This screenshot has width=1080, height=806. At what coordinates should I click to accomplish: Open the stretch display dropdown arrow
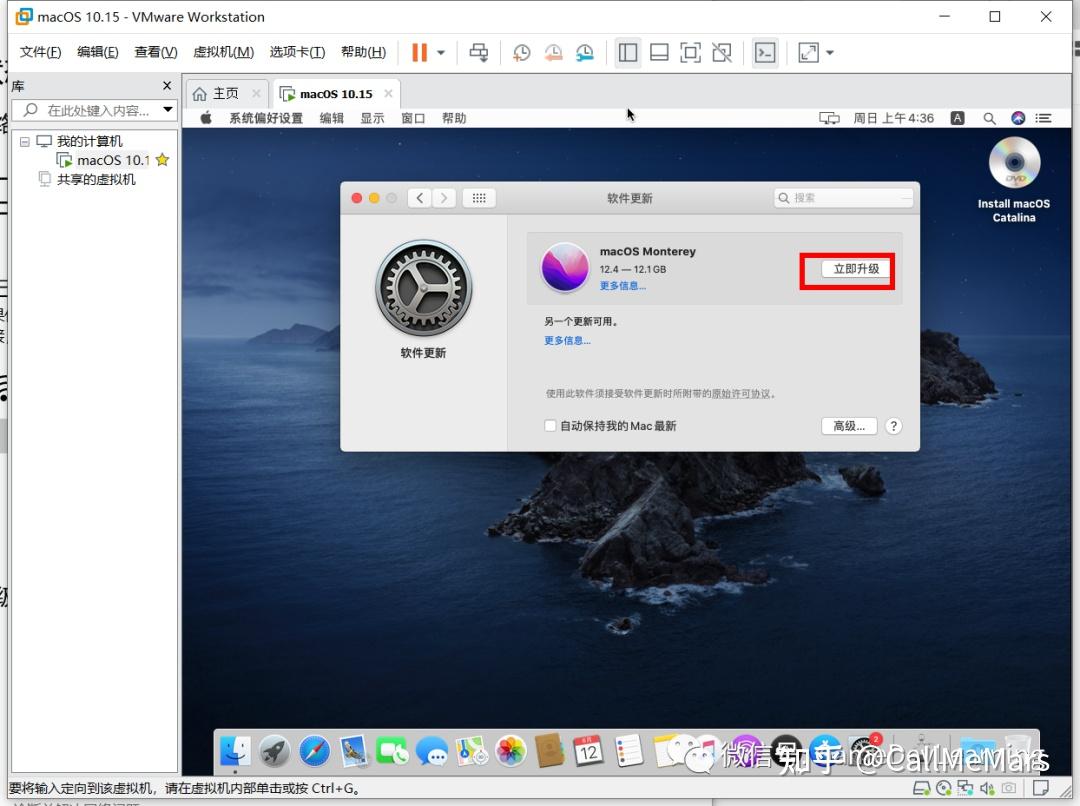click(829, 52)
